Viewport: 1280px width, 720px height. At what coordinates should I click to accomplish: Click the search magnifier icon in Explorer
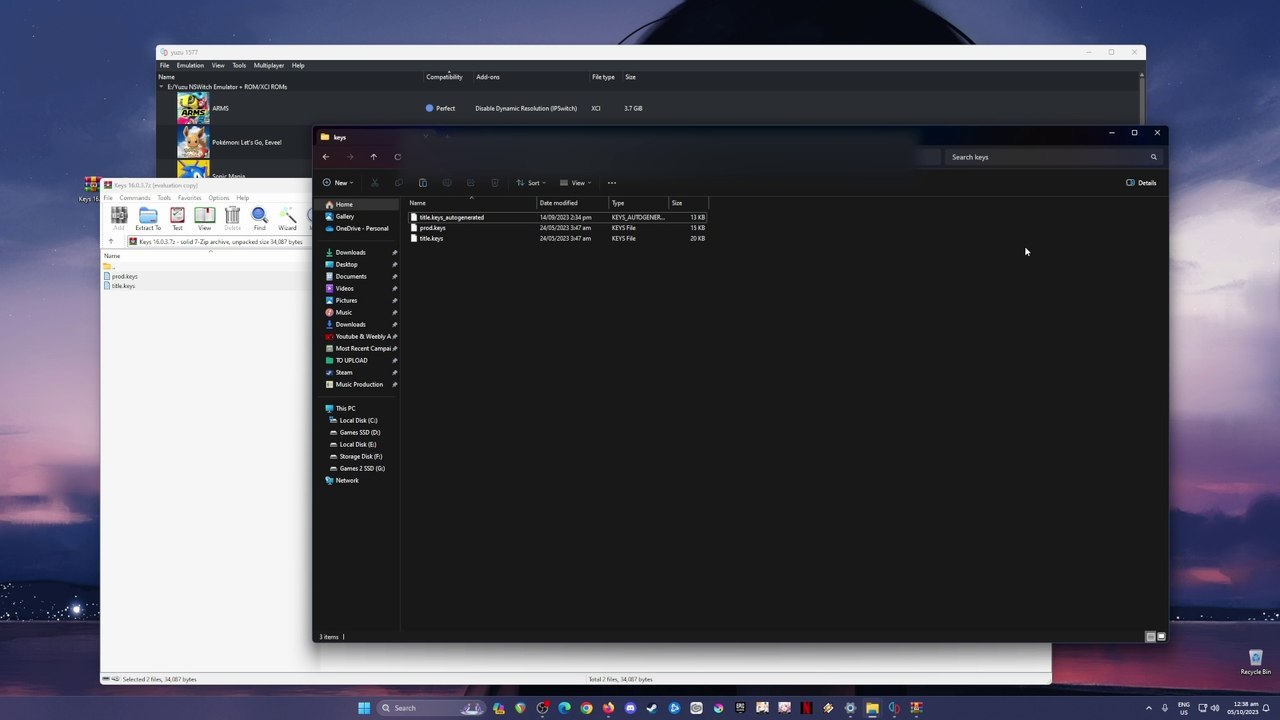[1153, 157]
